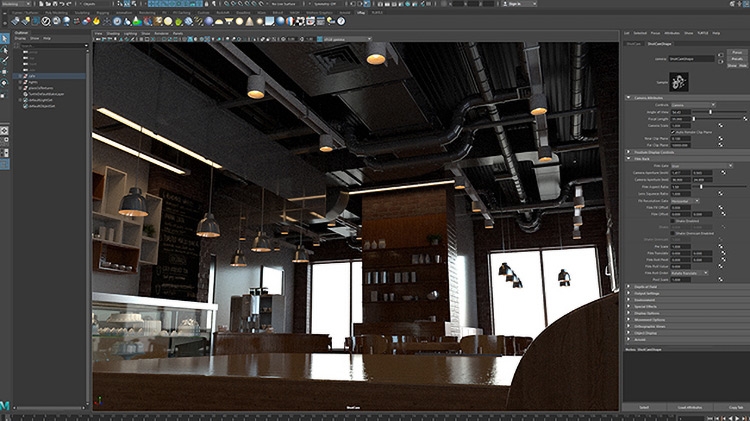Select the arrow Select tool in toolbox

(x=4, y=39)
